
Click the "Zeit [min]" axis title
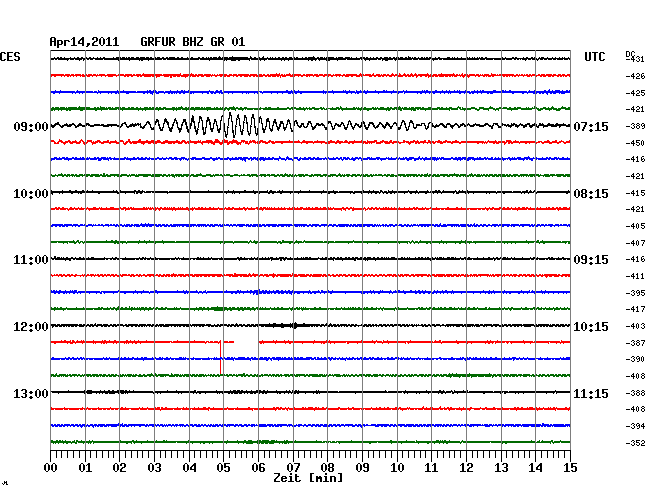click(x=308, y=478)
